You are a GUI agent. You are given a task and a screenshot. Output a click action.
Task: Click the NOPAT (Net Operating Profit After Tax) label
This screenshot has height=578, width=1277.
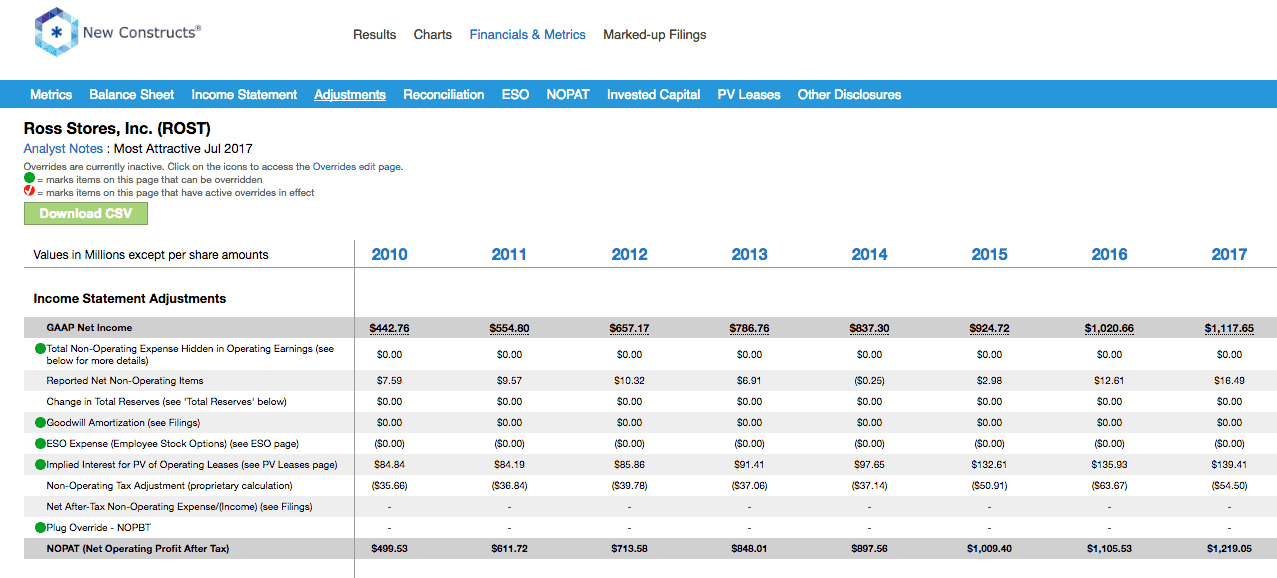(x=137, y=549)
